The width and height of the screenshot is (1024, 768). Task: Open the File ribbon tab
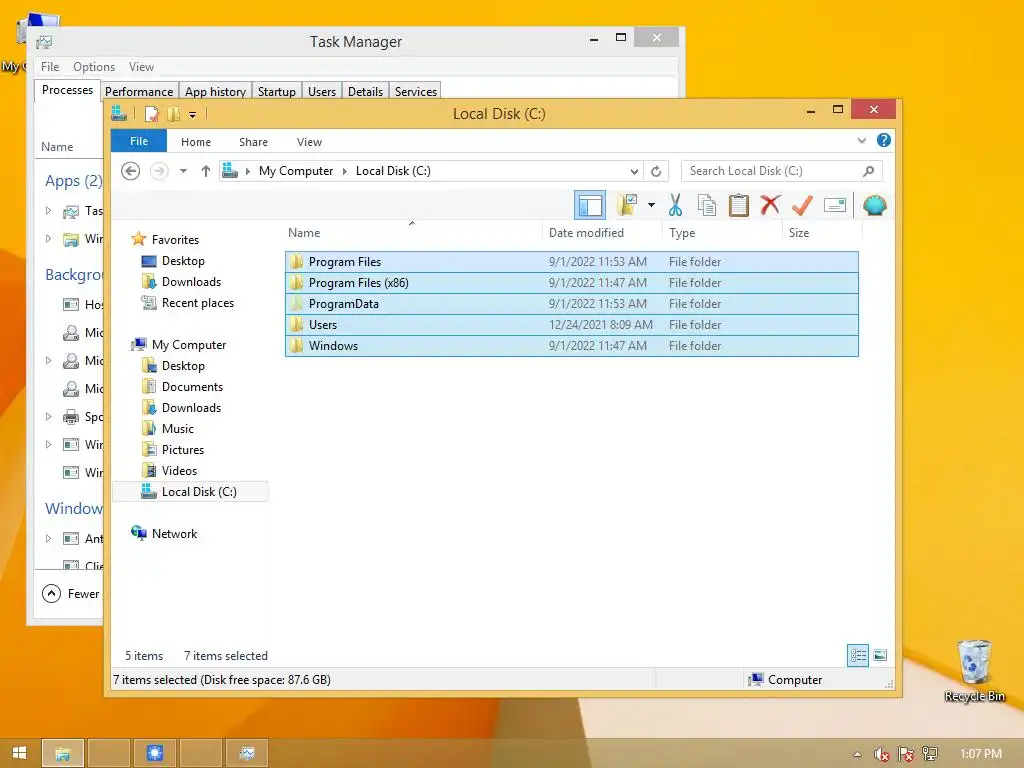click(x=139, y=141)
